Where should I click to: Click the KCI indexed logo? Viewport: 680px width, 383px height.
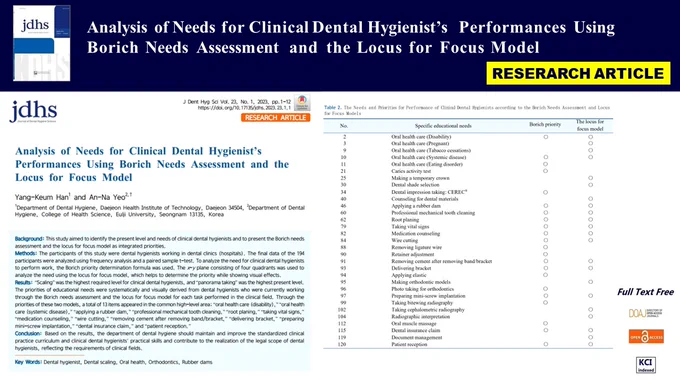pyautogui.click(x=646, y=365)
